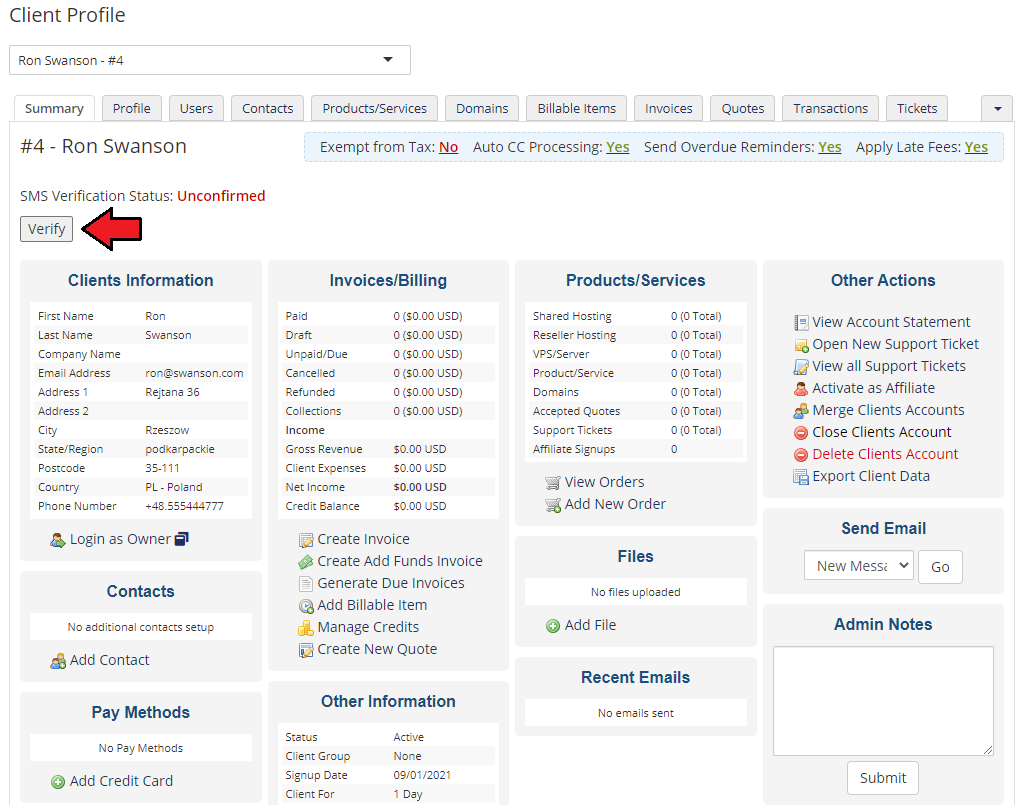Open the Products/Services tab
The width and height of the screenshot is (1024, 805).
(374, 108)
